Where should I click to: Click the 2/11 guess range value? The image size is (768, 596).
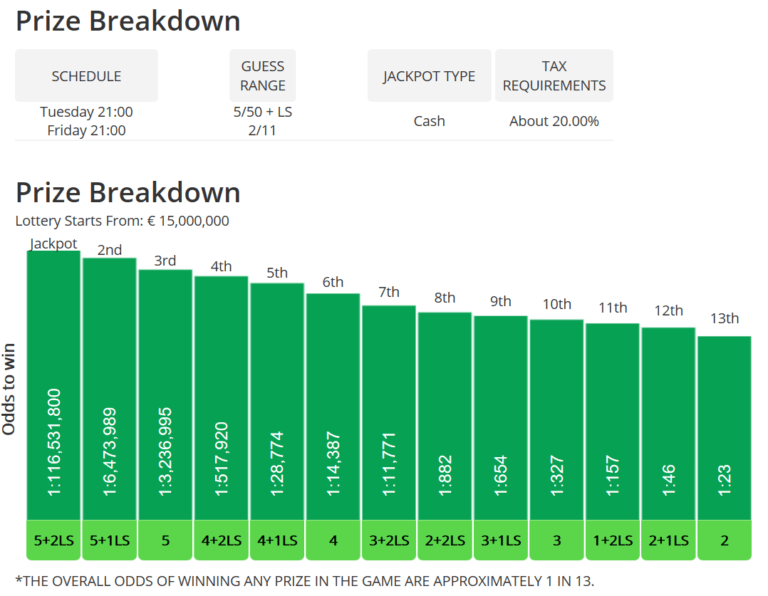[x=263, y=130]
